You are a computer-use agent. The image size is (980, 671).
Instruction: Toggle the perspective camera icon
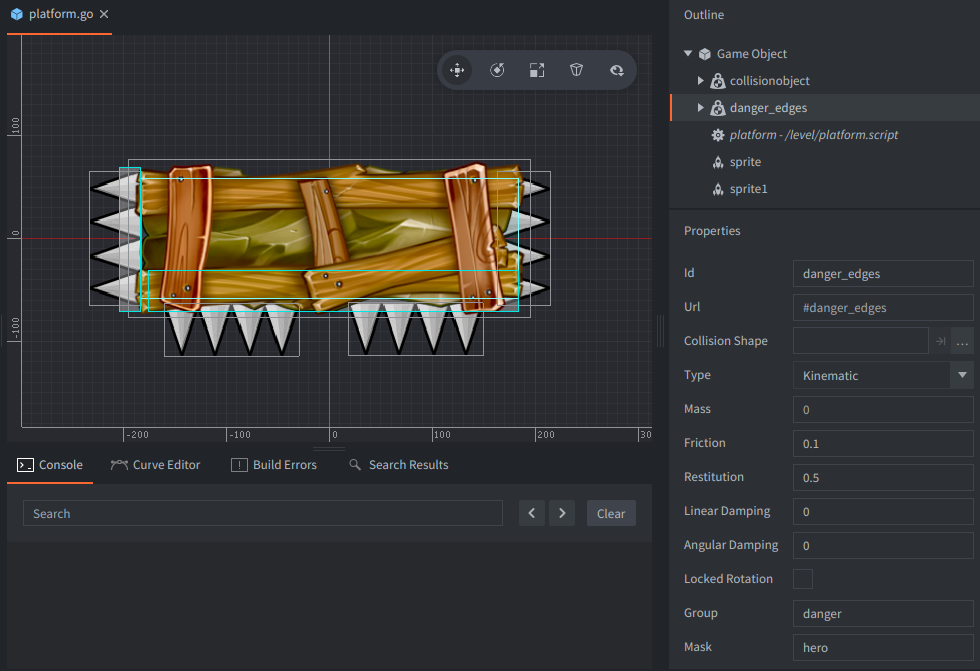coord(577,70)
